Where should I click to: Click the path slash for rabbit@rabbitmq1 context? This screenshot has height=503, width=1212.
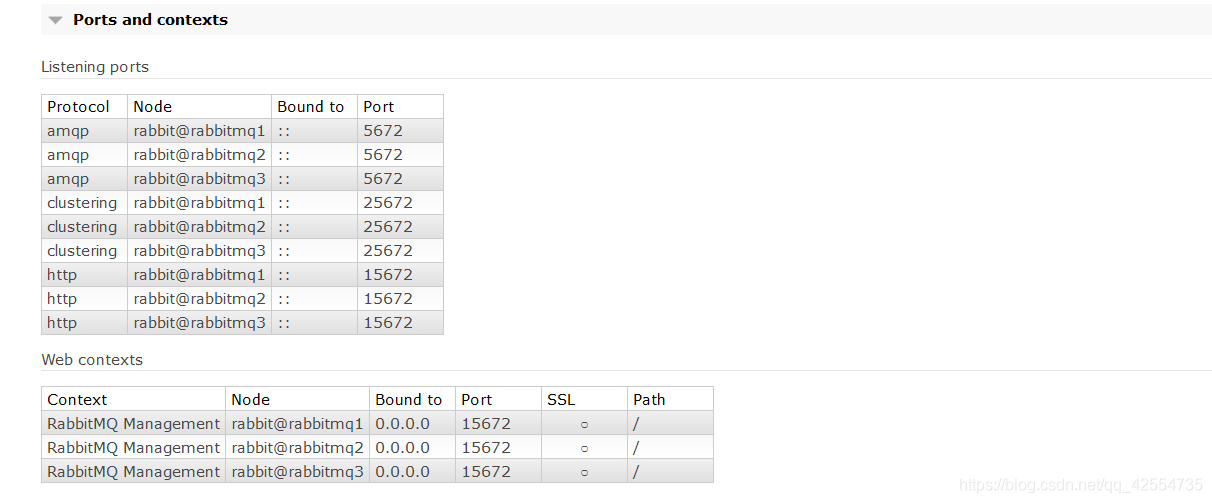click(637, 424)
